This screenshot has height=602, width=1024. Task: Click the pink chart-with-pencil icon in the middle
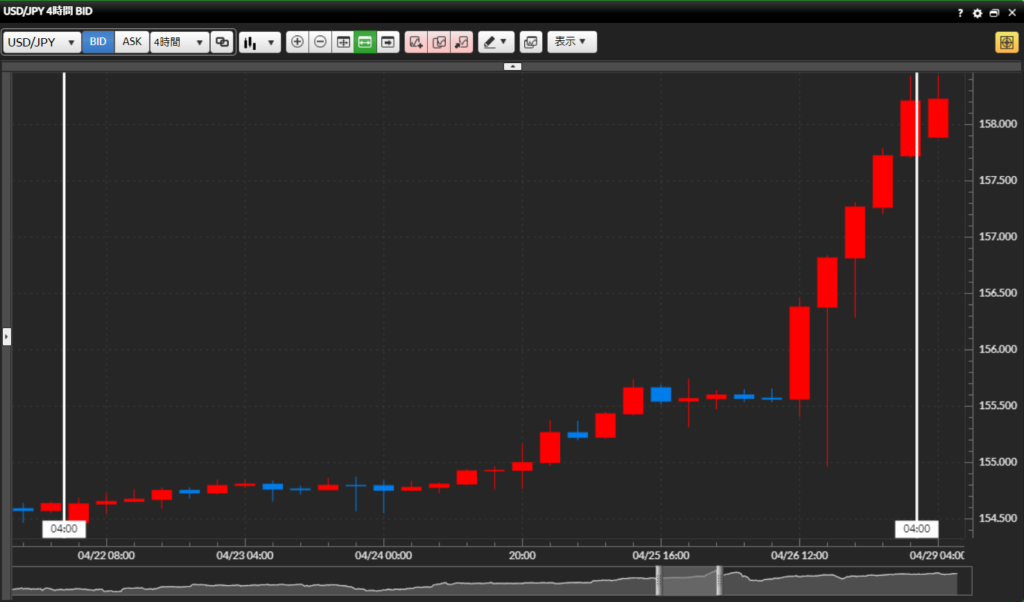[x=439, y=42]
